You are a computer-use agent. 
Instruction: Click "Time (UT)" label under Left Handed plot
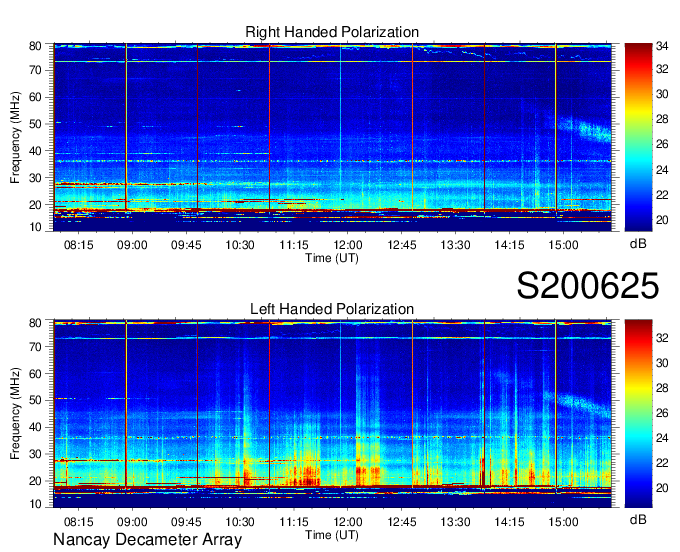332,535
